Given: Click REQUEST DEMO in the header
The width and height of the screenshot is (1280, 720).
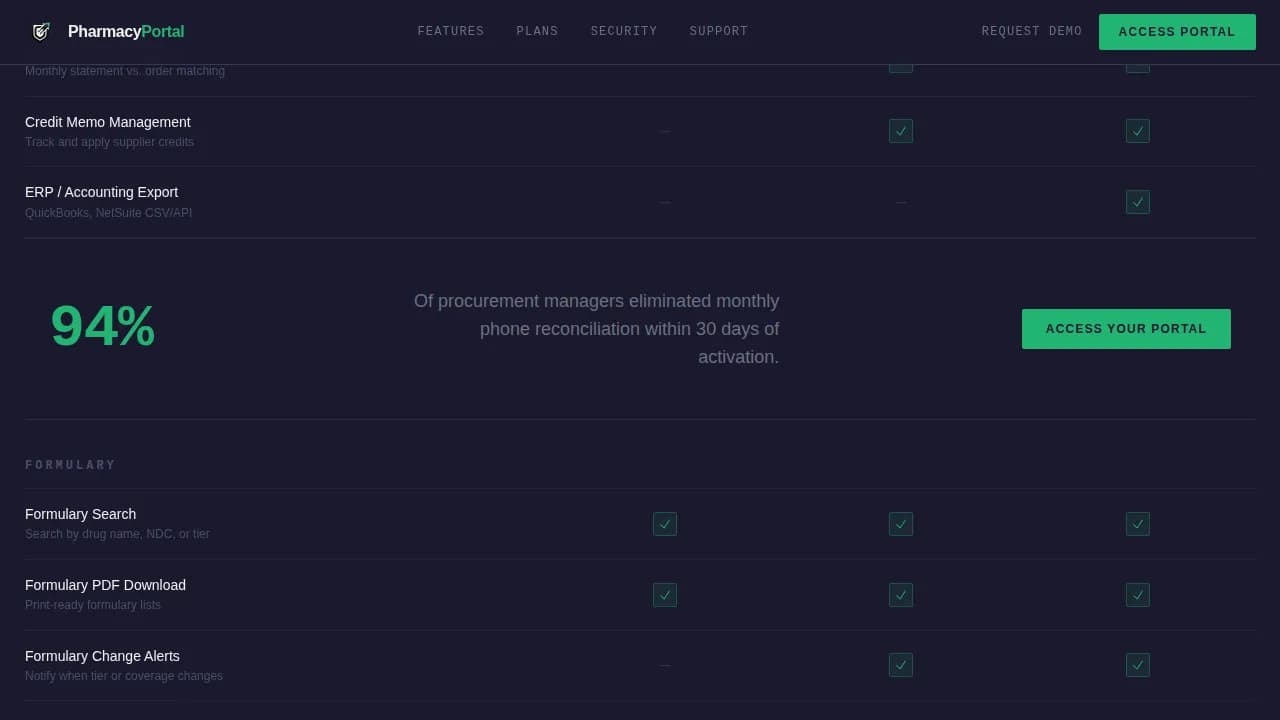Looking at the screenshot, I should tap(1031, 31).
